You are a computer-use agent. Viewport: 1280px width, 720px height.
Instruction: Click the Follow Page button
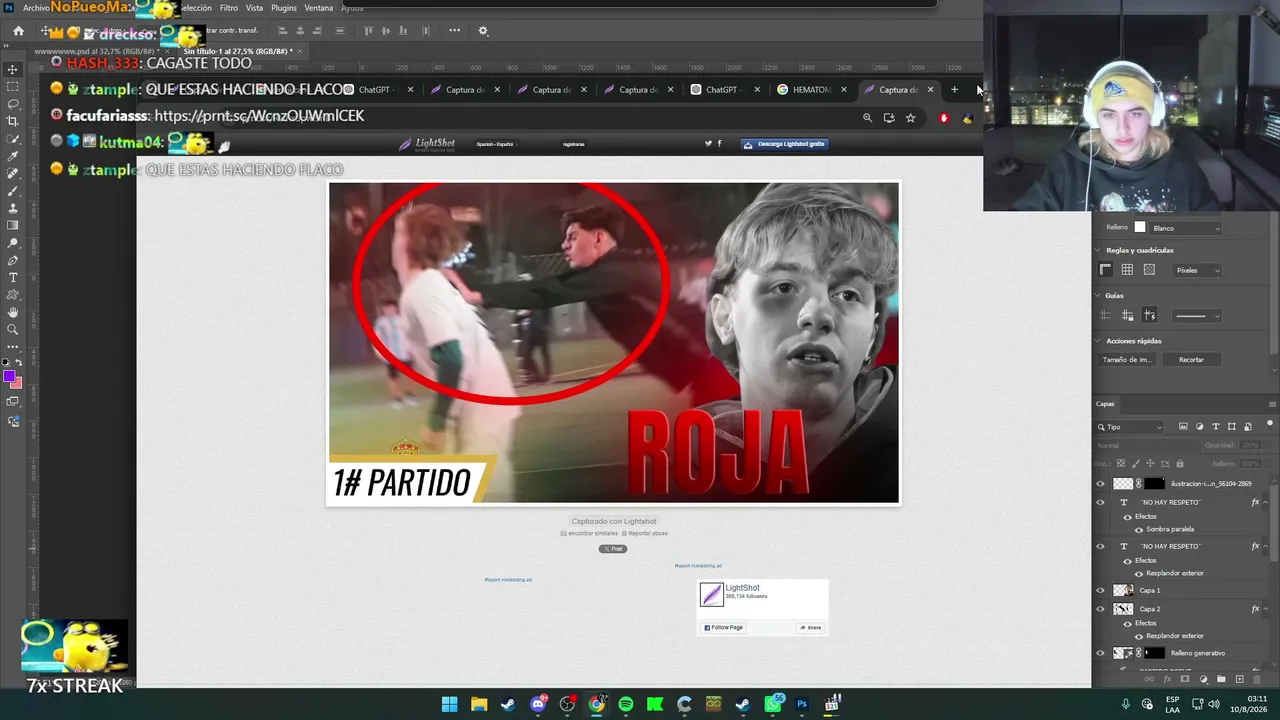pyautogui.click(x=723, y=628)
